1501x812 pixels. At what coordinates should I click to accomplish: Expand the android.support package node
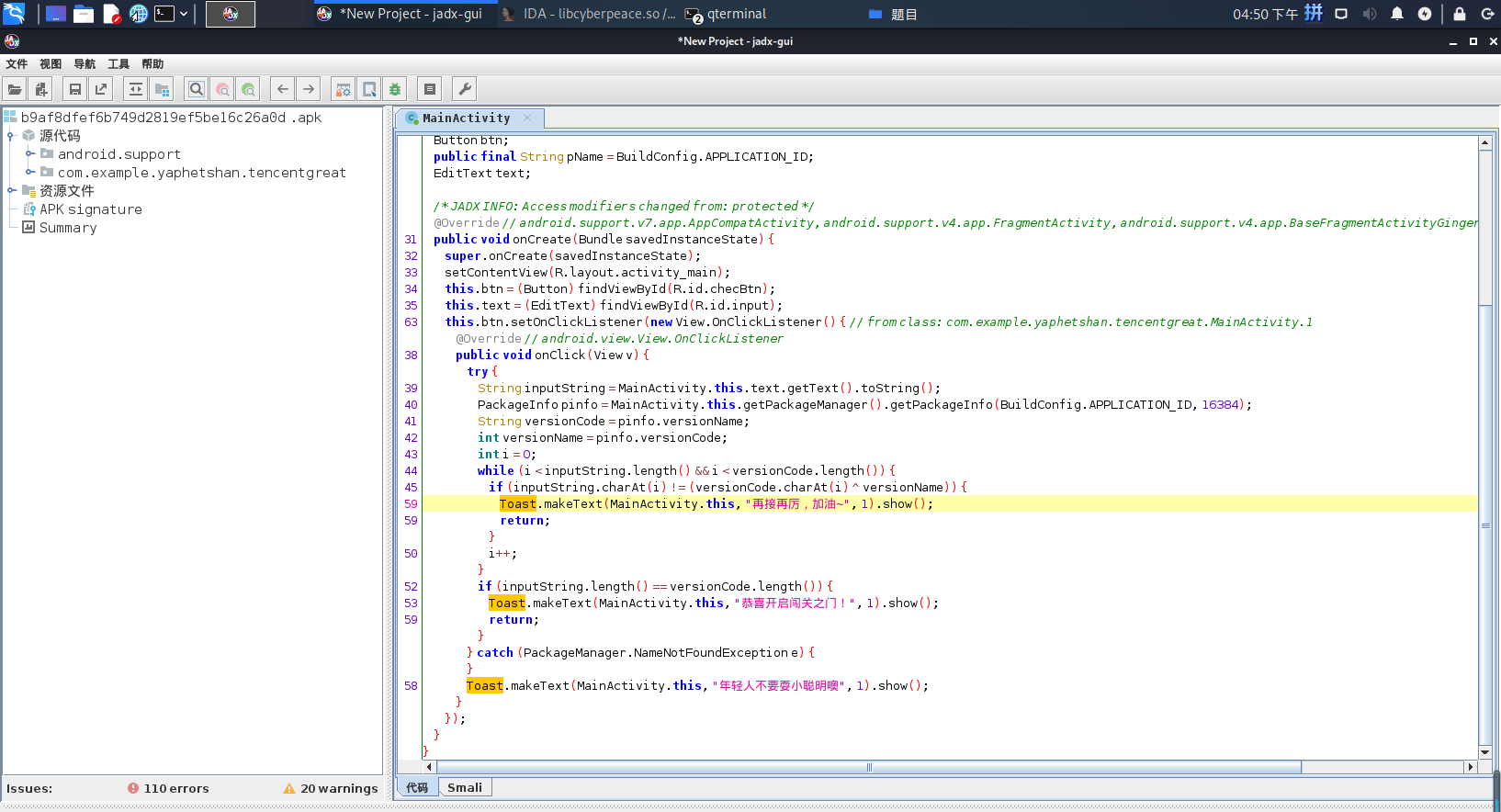[x=29, y=154]
